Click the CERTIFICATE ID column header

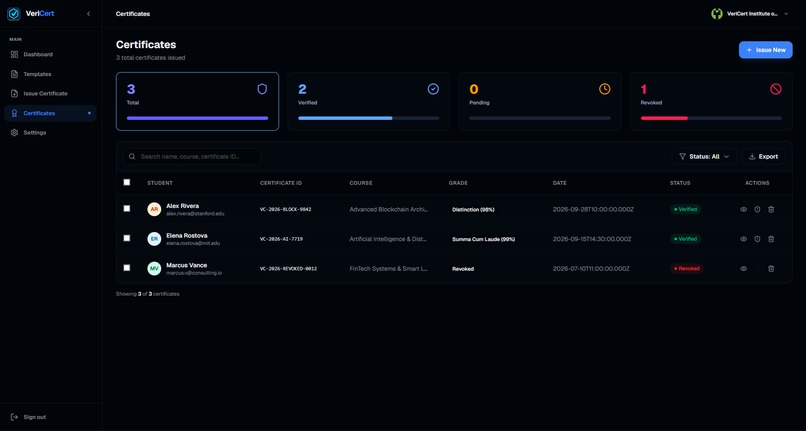pyautogui.click(x=281, y=183)
